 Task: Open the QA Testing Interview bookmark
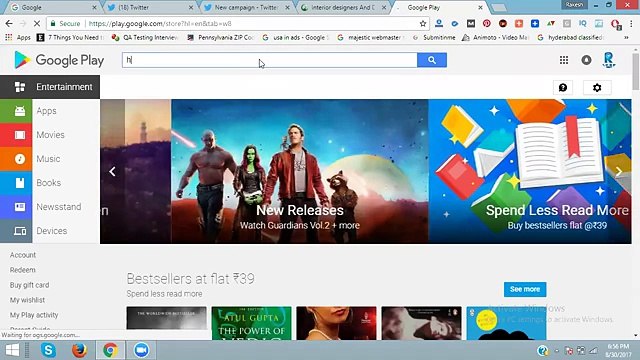145,38
